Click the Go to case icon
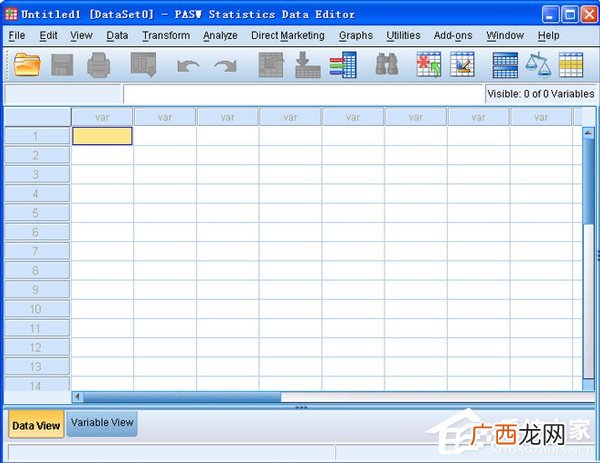Screen dimensions: 600x463 [x=271, y=65]
